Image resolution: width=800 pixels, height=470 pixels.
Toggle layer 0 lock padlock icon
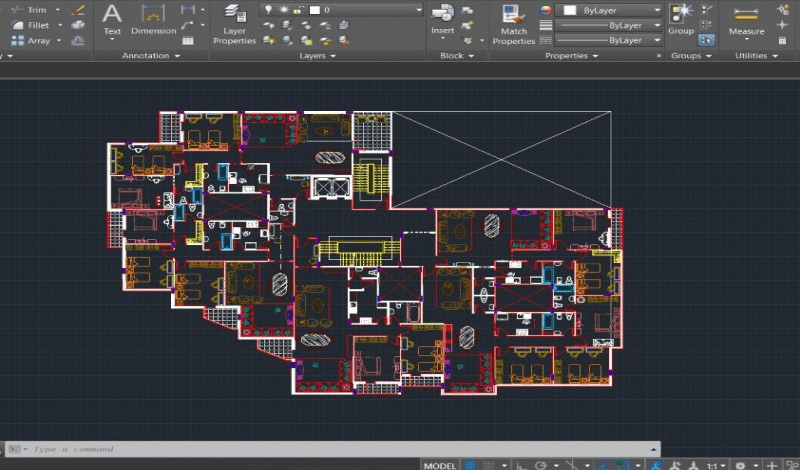tap(299, 10)
